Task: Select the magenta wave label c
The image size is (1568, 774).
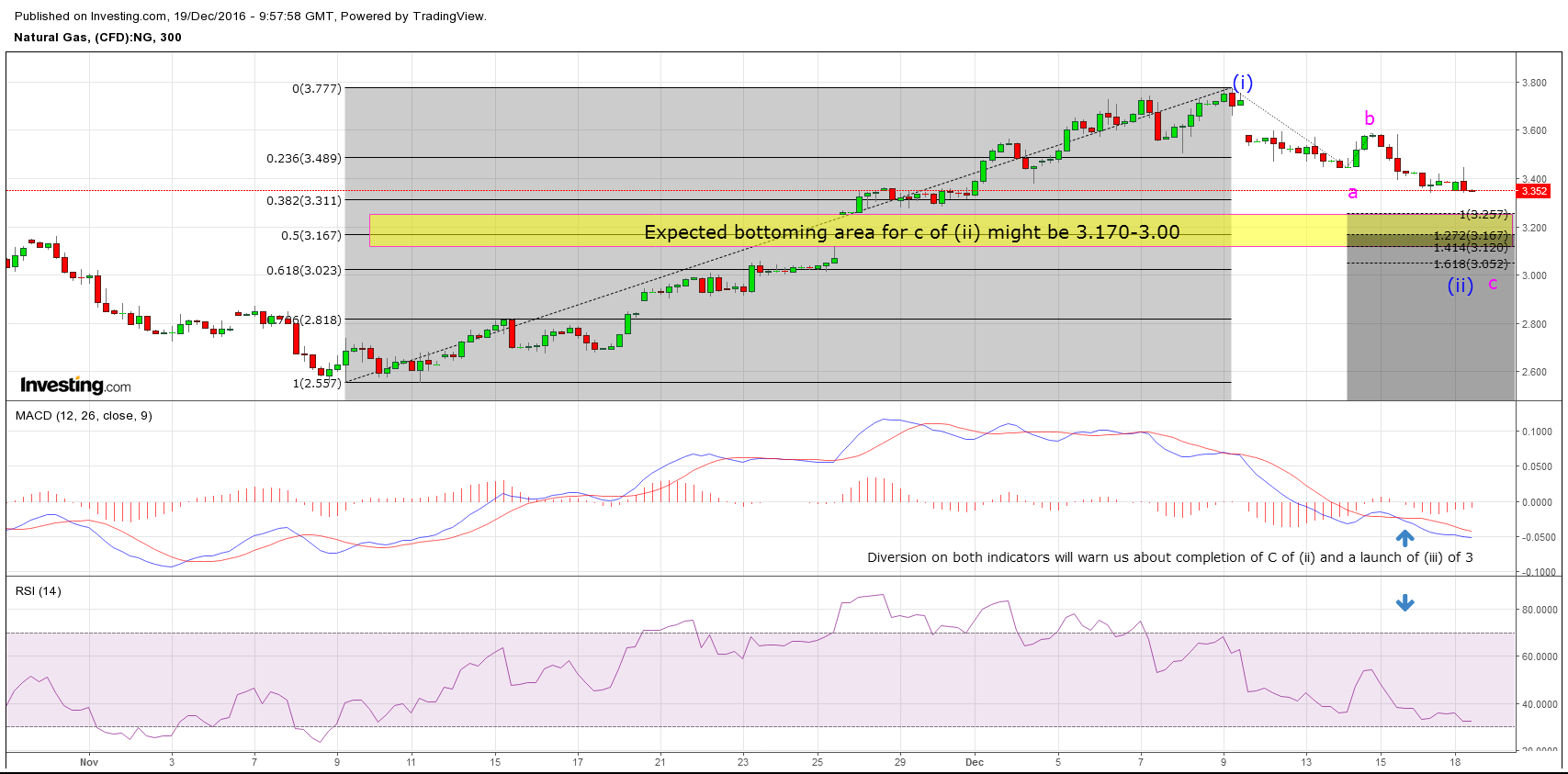Action: point(1493,283)
